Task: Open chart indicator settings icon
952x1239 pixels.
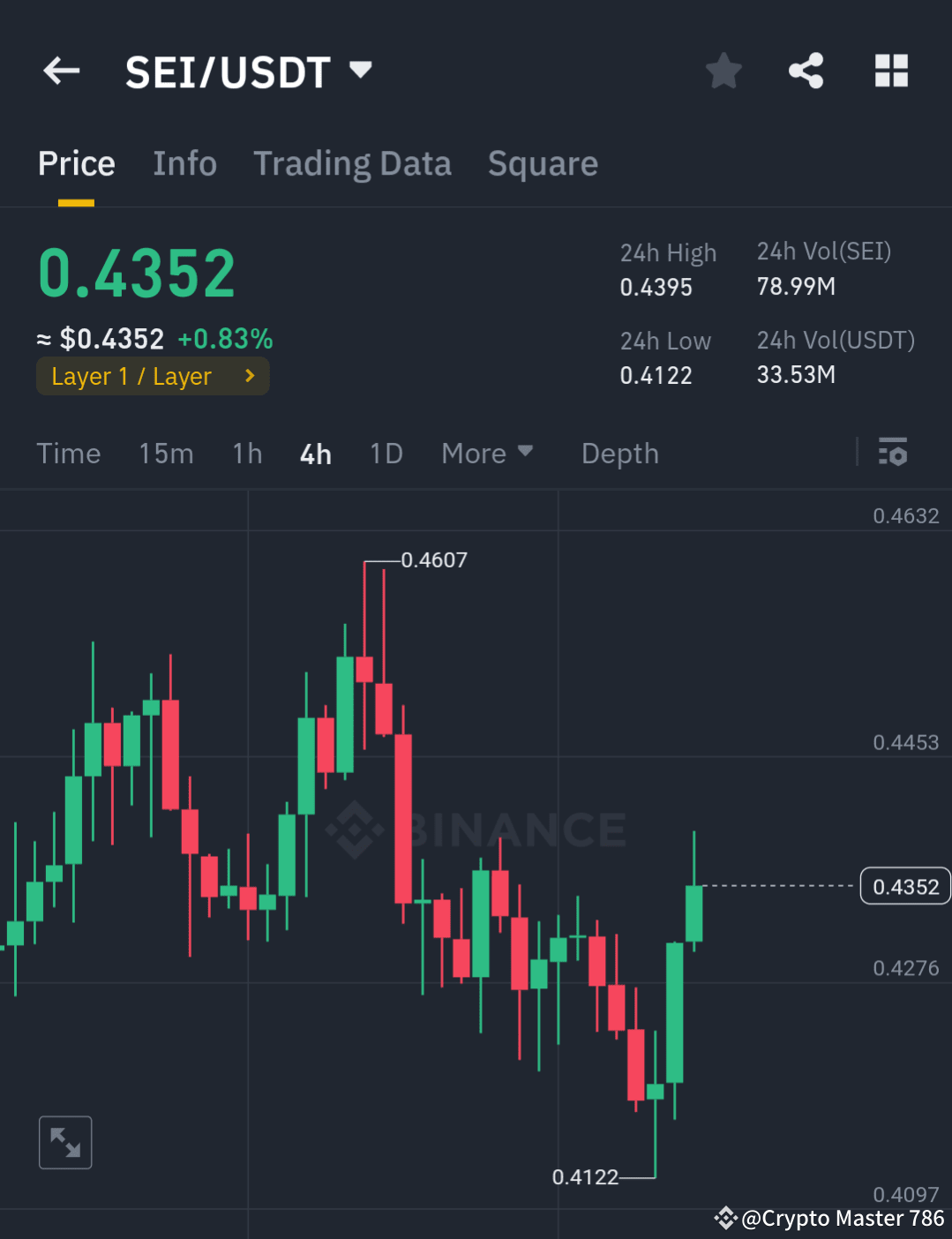Action: pos(894,453)
